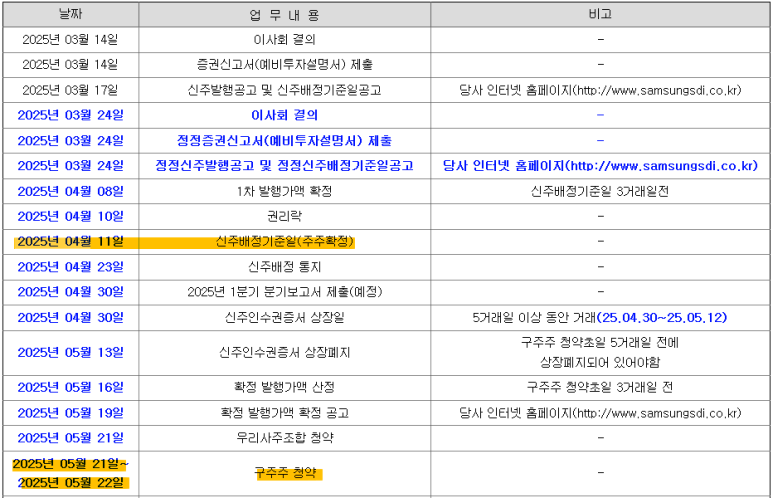Click the date '2025년 04월 08일'
Screen dimensions: 773x498
70,191
